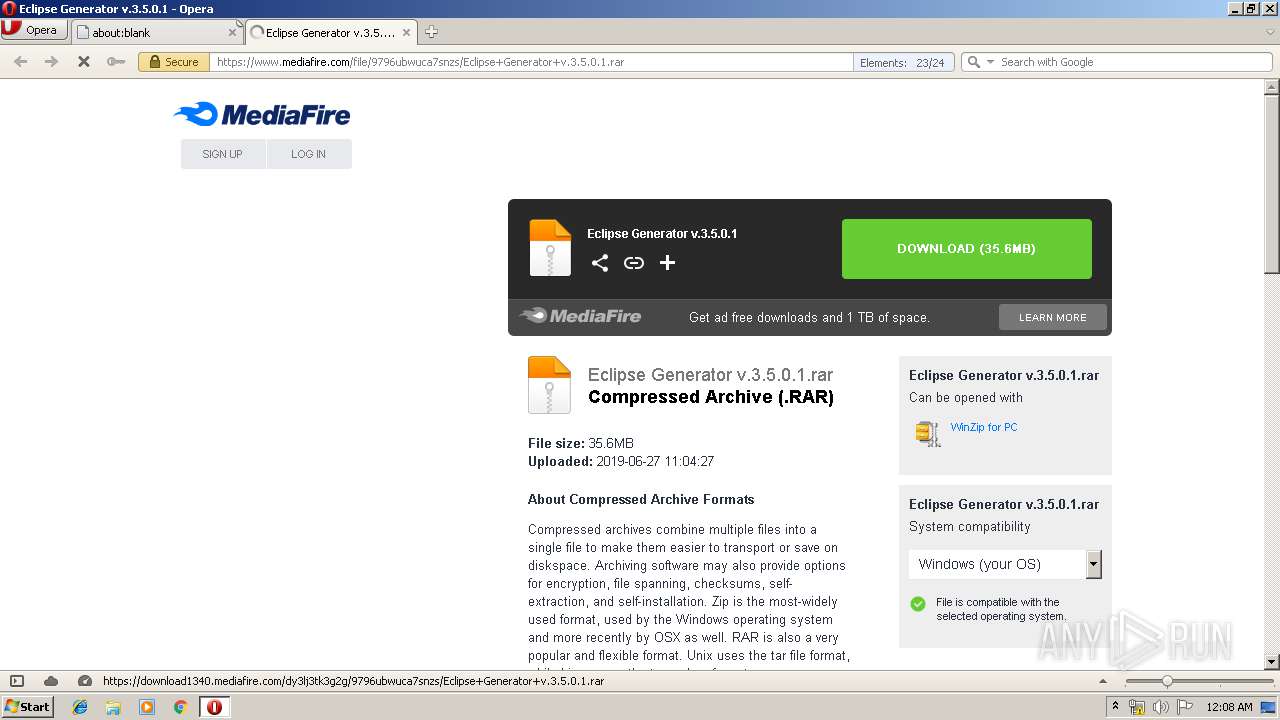Open Internet Explorer from taskbar
The width and height of the screenshot is (1280, 720).
pos(80,707)
